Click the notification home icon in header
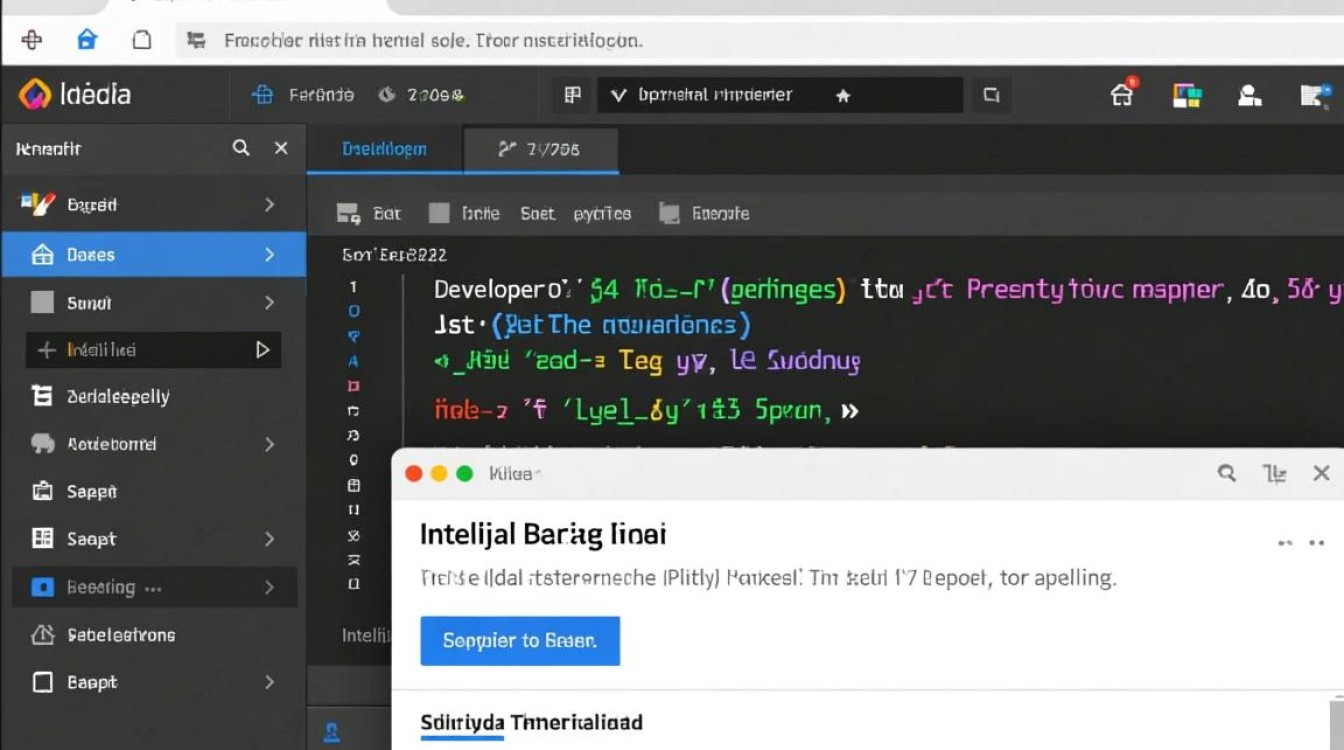The width and height of the screenshot is (1344, 750). (1123, 94)
